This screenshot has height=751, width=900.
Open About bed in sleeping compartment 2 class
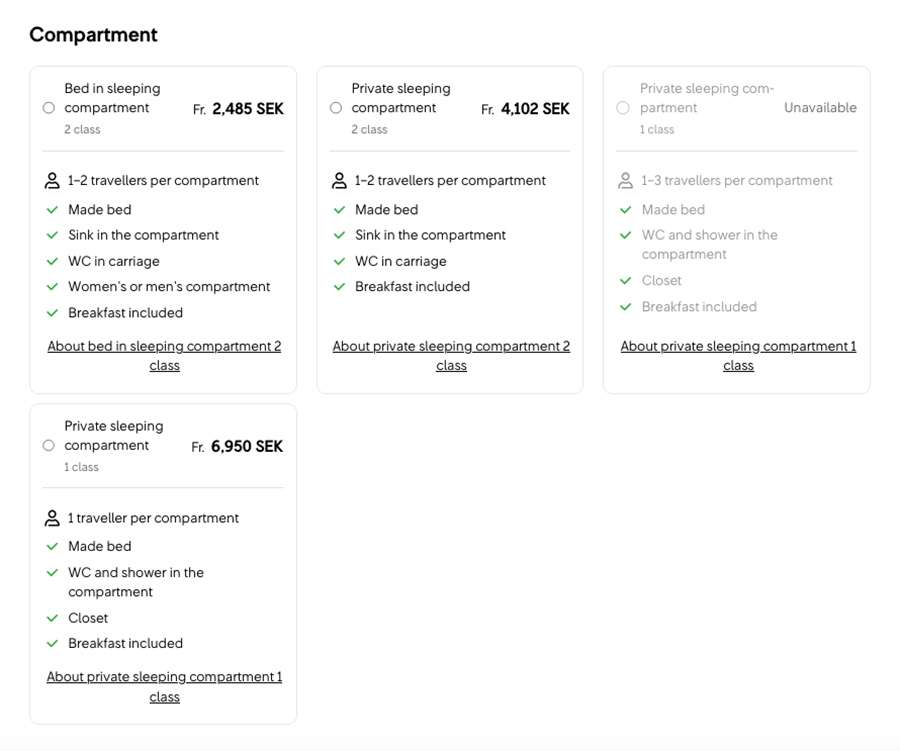click(164, 356)
